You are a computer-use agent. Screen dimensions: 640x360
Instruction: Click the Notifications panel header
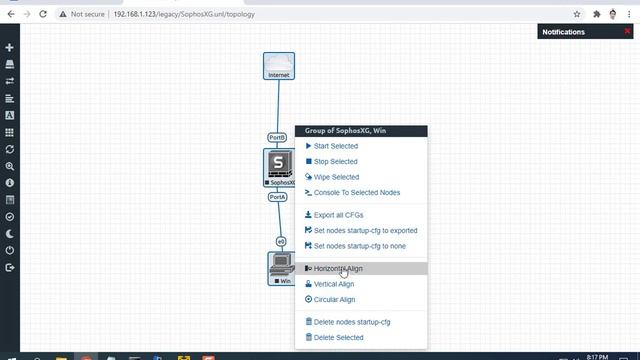coord(585,32)
